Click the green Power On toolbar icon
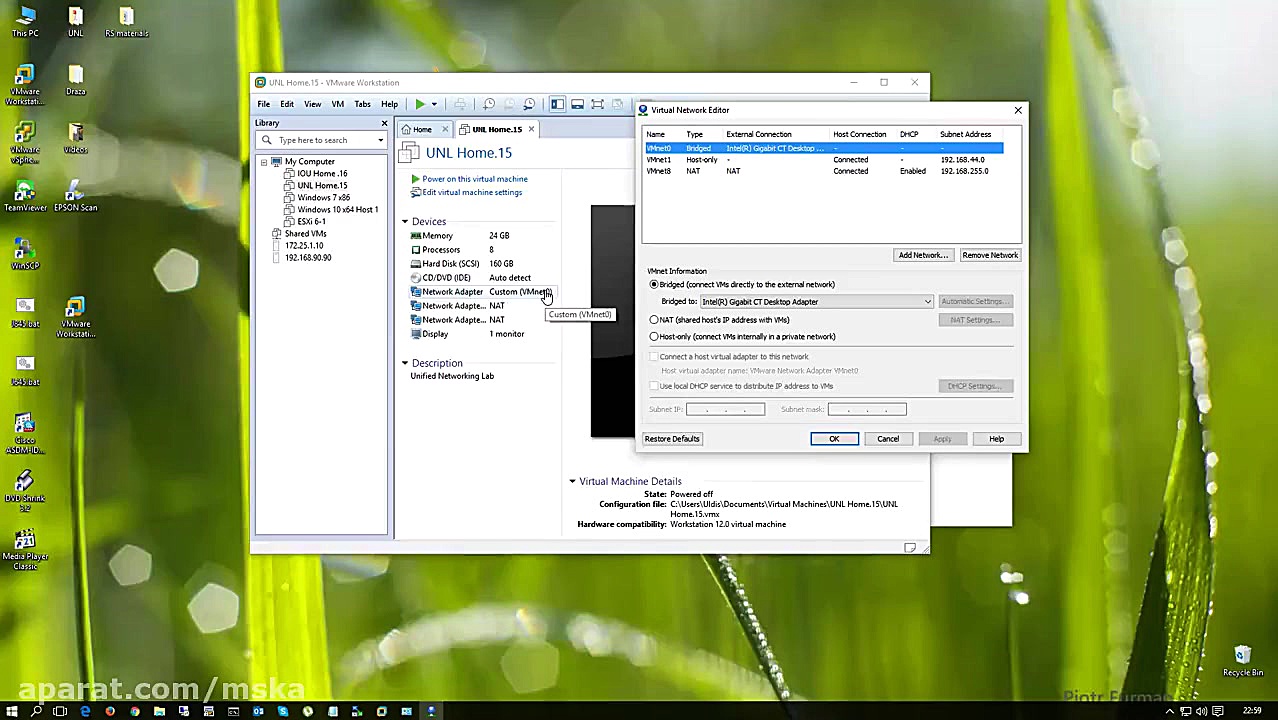The width and height of the screenshot is (1278, 720). [420, 104]
